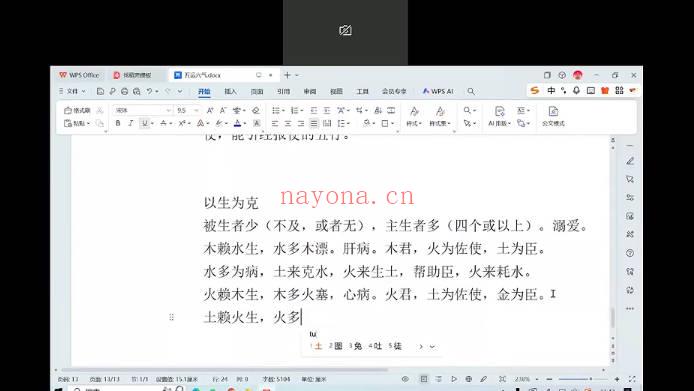
Task: Click the Print icon in quick access toolbar
Action: coord(124,91)
